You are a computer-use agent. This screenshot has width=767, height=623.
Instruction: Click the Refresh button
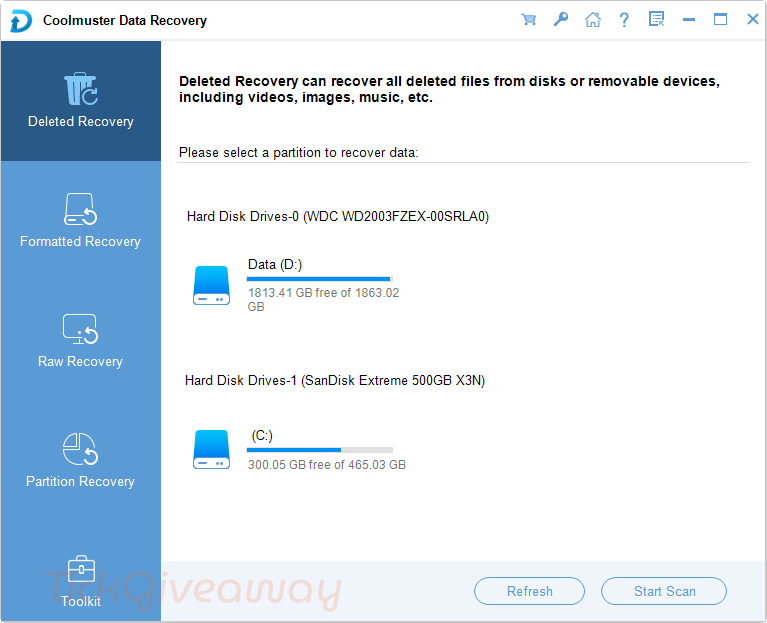[x=529, y=591]
